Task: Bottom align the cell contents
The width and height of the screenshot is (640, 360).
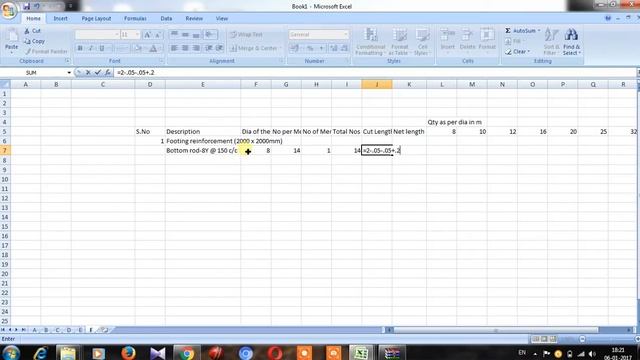Action: click(x=196, y=35)
